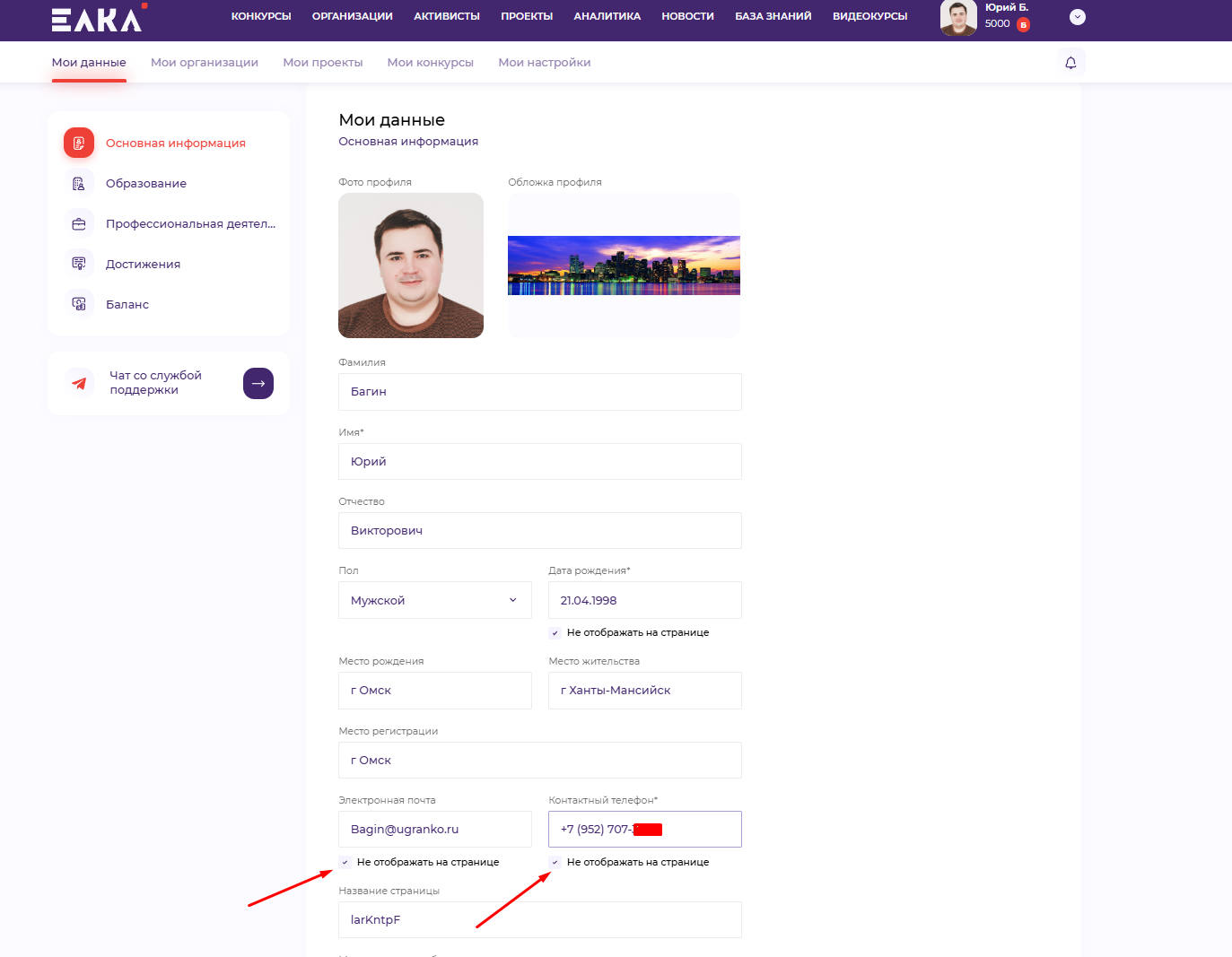
Task: Open the Баланс sidebar icon
Action: click(79, 304)
